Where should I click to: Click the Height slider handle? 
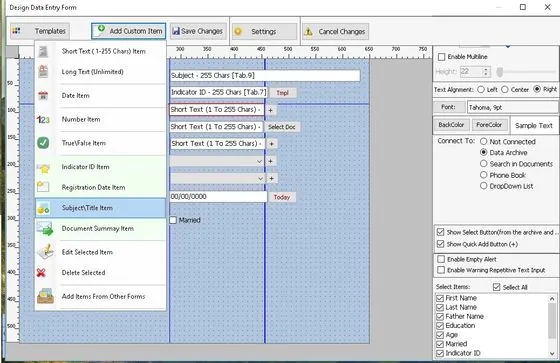[x=500, y=72]
